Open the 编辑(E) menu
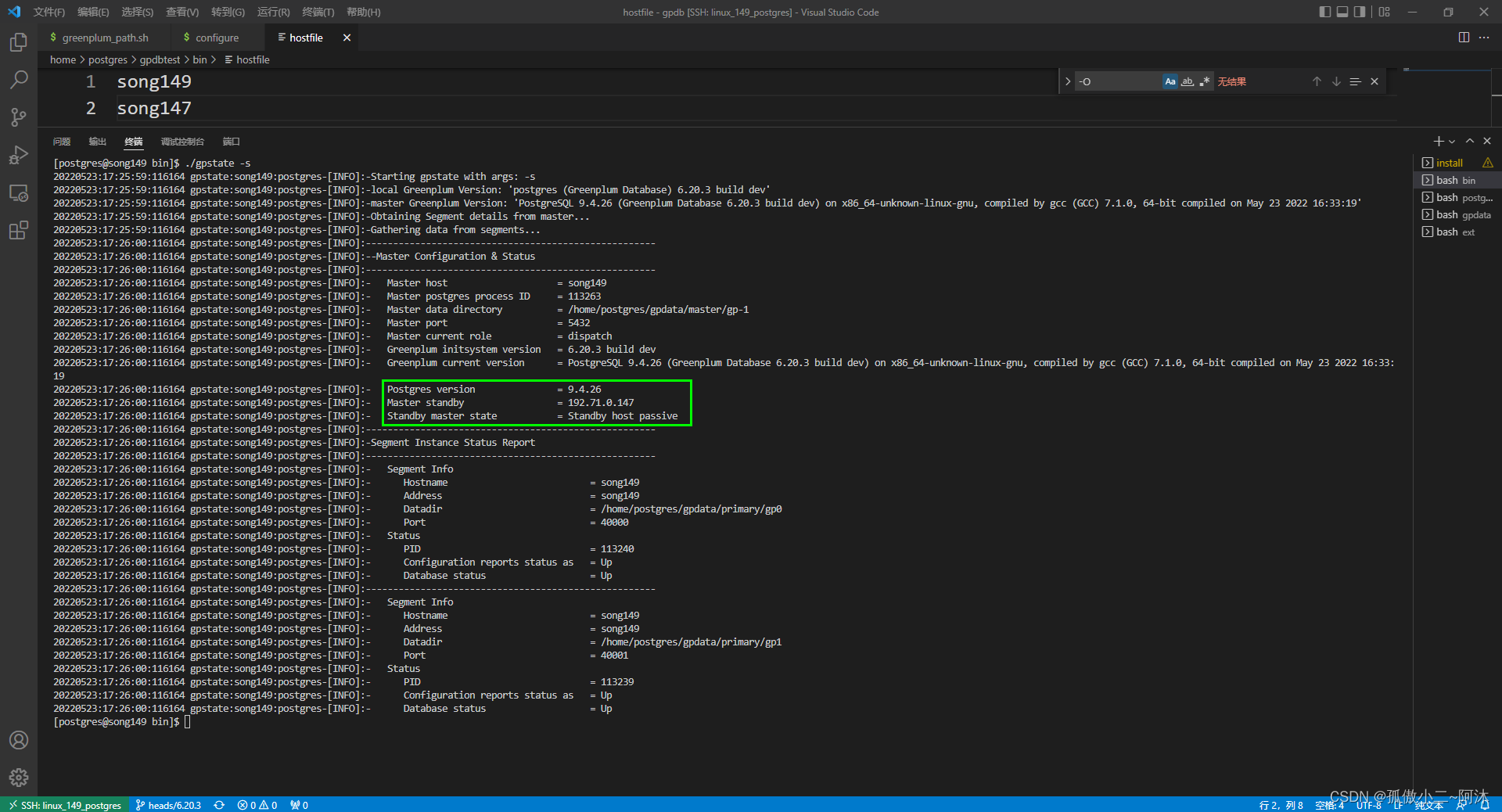The height and width of the screenshot is (812, 1502). [x=93, y=12]
